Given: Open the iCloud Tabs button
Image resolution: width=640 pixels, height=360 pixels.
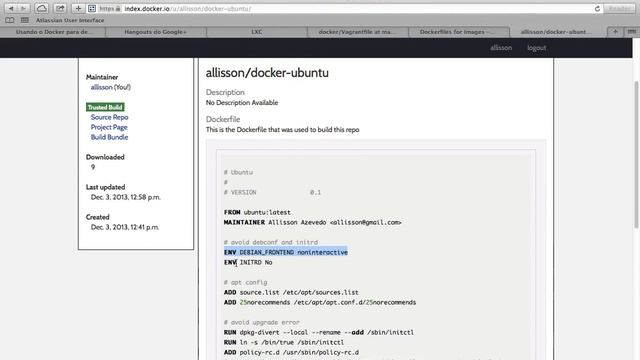Looking at the screenshot, I should [42, 8].
